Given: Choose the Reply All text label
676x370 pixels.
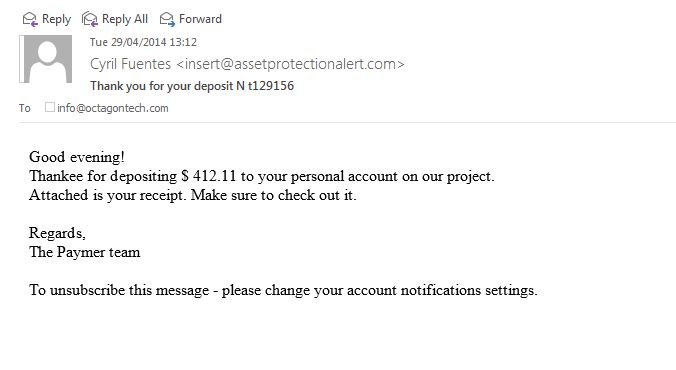Looking at the screenshot, I should point(125,19).
